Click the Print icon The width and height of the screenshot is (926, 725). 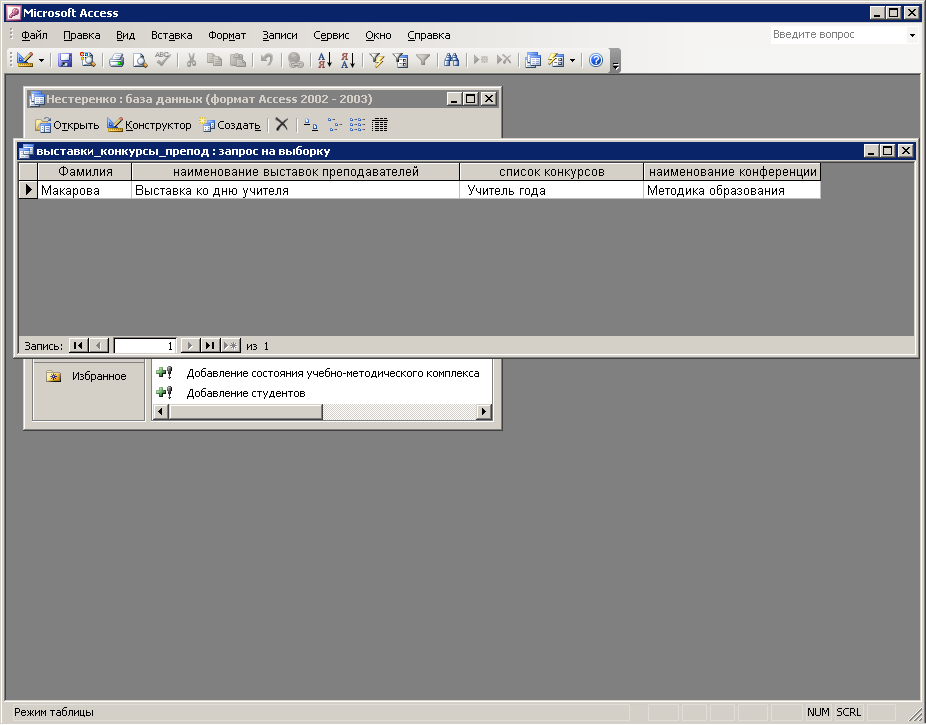[x=116, y=60]
